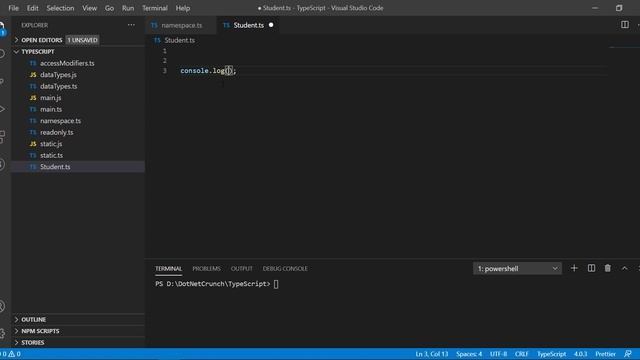Maximize terminal panel with up chevron
Screen dimensions: 640x360
[624, 268]
